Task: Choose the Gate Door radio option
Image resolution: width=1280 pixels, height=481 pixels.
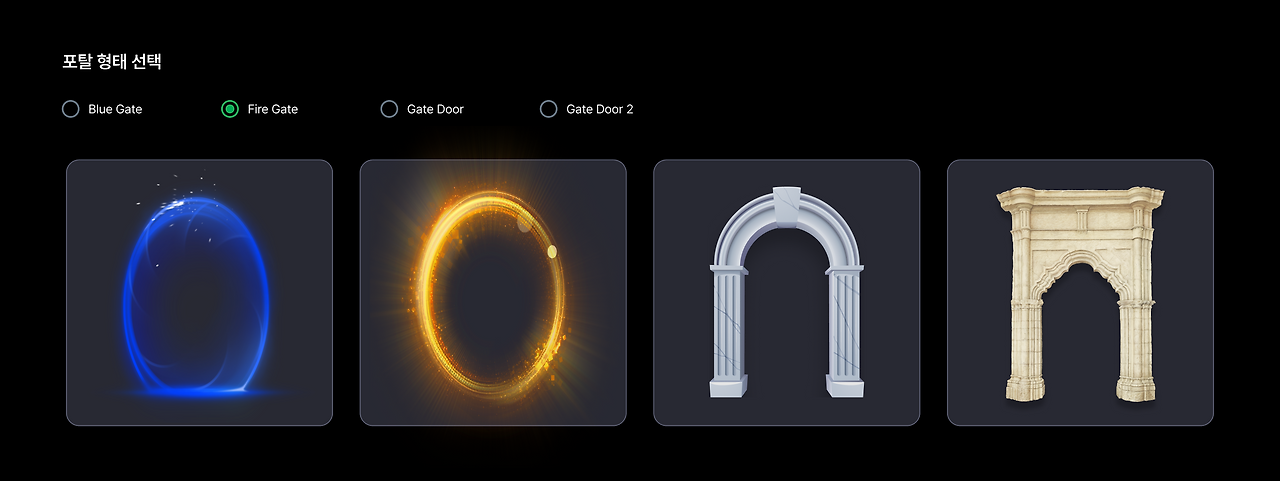Action: [x=389, y=109]
